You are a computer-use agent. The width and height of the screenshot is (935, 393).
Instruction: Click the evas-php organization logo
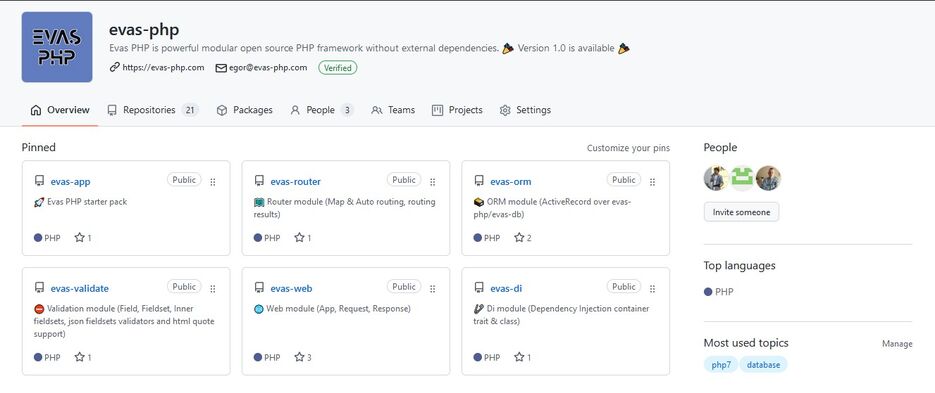(57, 47)
